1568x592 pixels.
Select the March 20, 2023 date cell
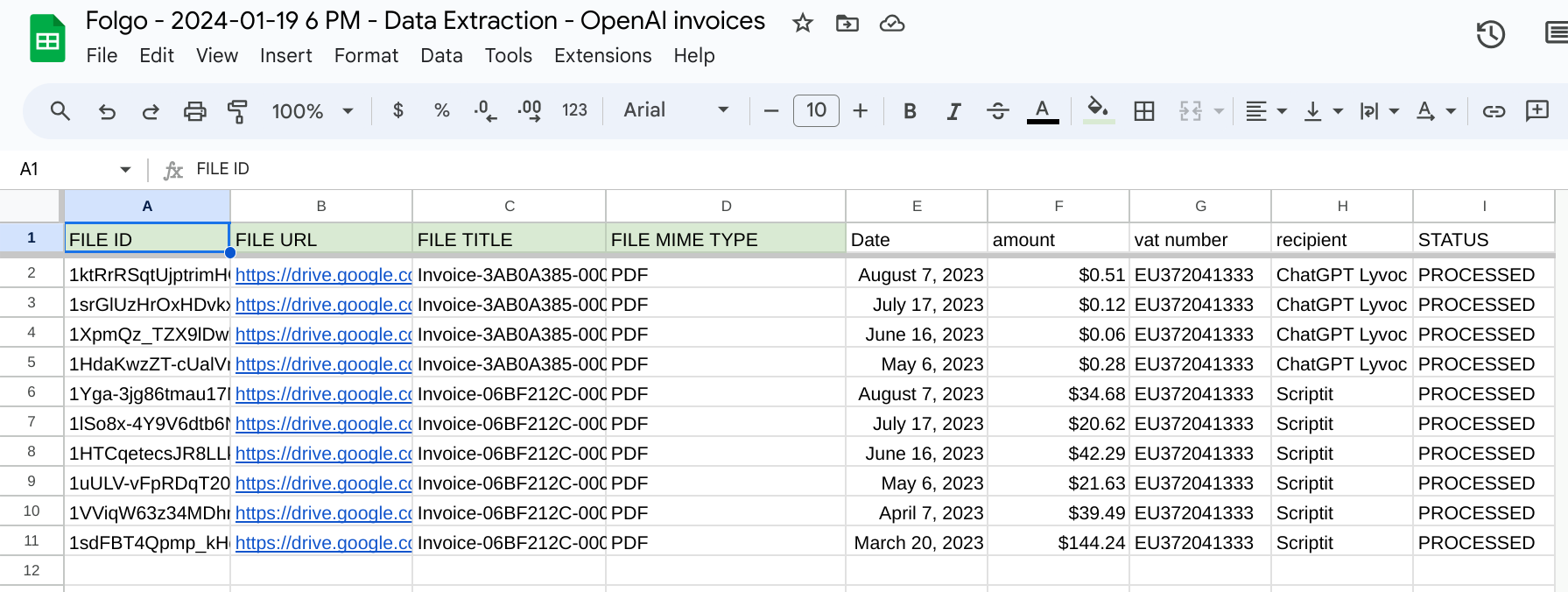coord(917,543)
